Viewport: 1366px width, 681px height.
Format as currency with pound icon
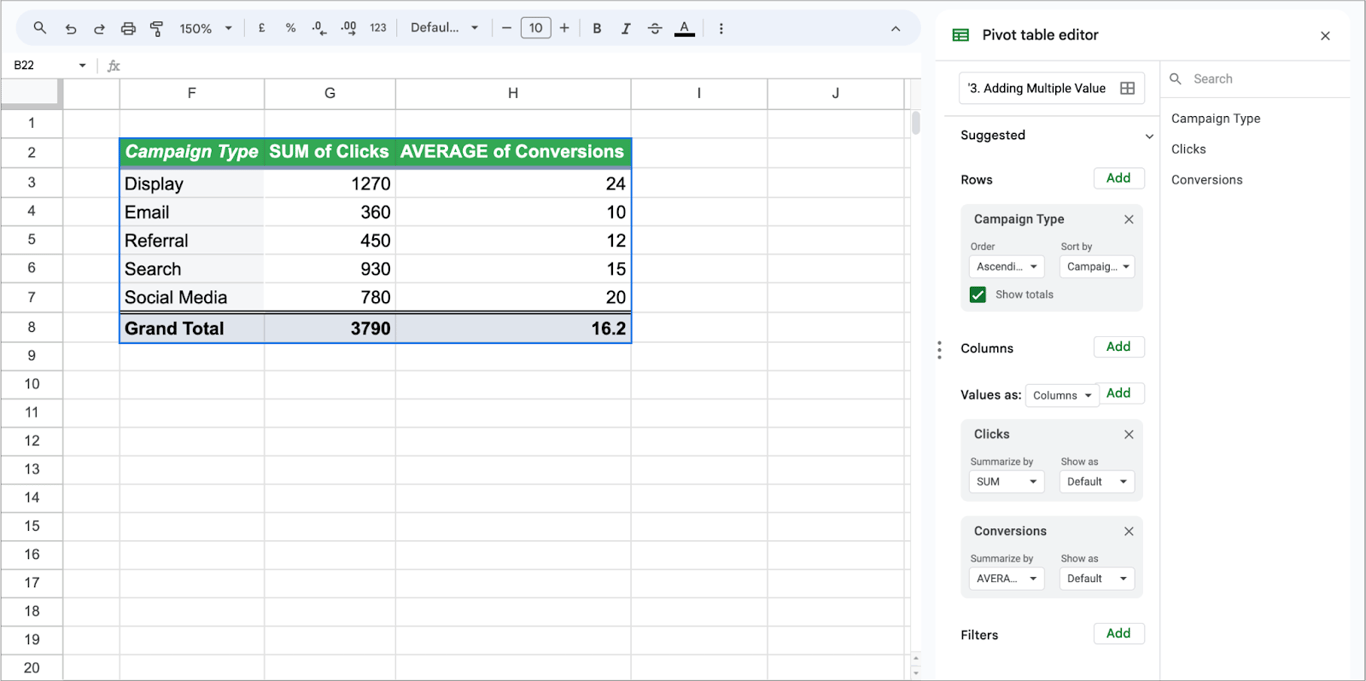pyautogui.click(x=262, y=28)
